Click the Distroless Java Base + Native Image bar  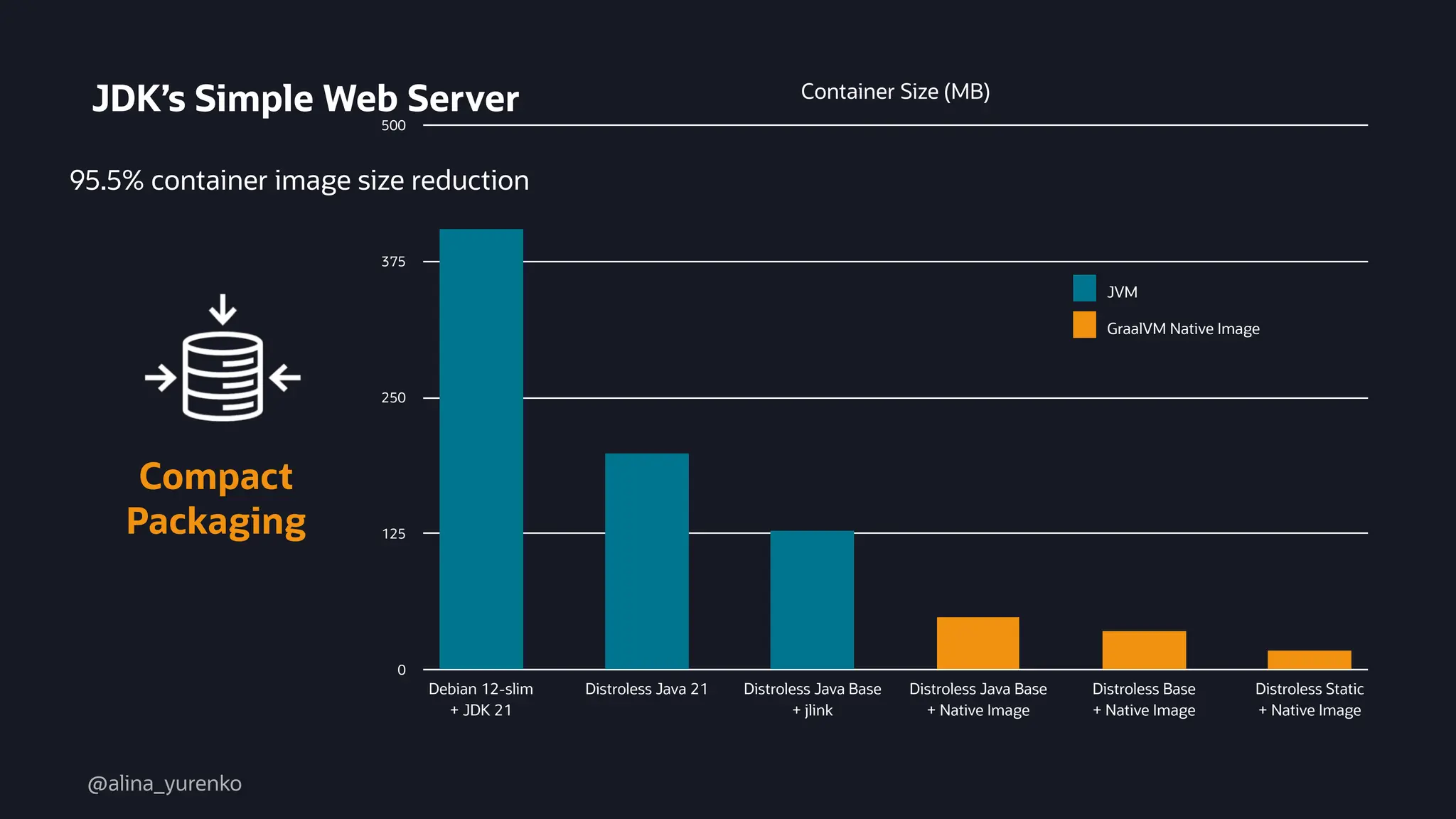[x=978, y=643]
